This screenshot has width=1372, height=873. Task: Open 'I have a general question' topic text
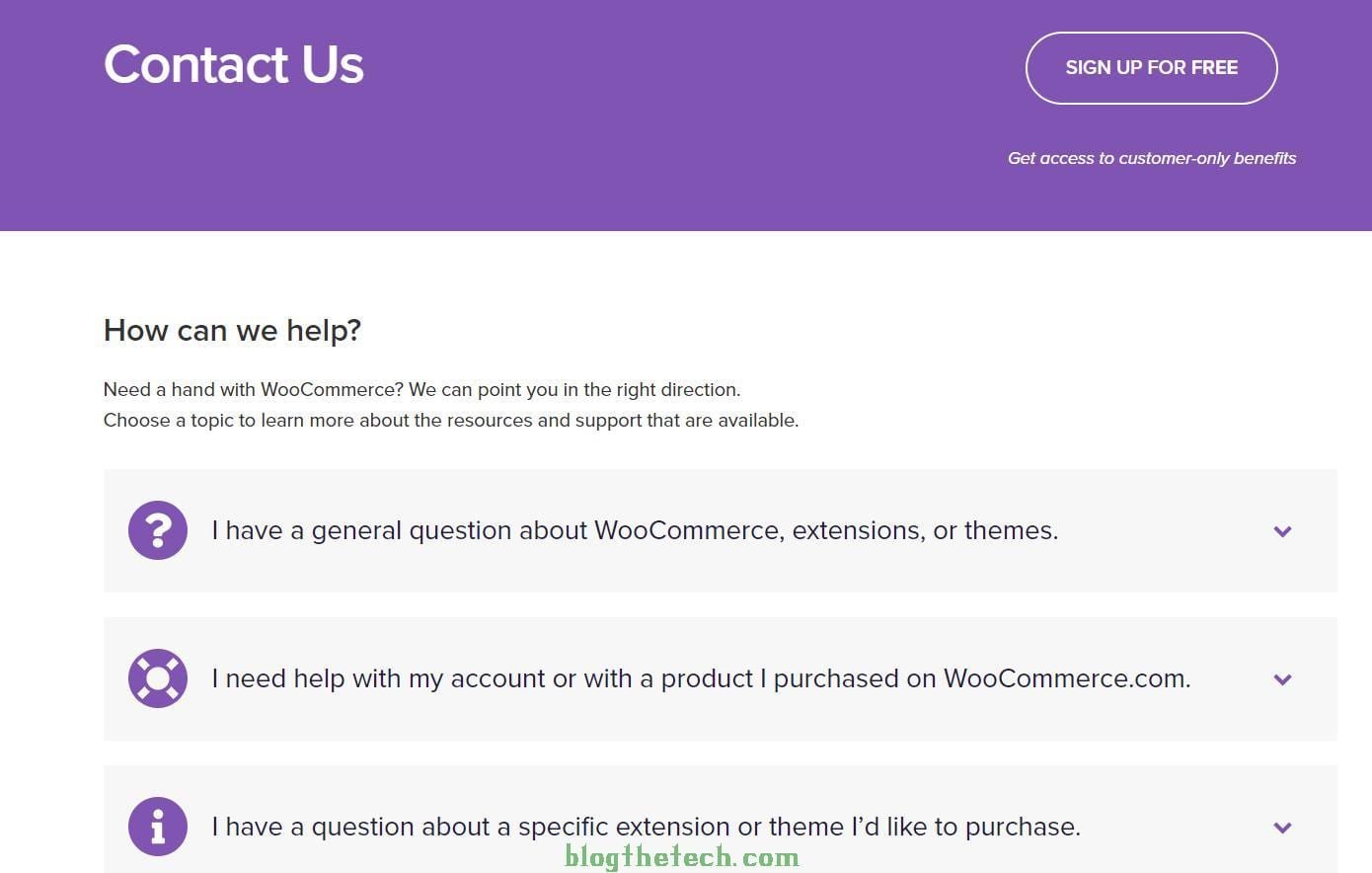(x=634, y=531)
